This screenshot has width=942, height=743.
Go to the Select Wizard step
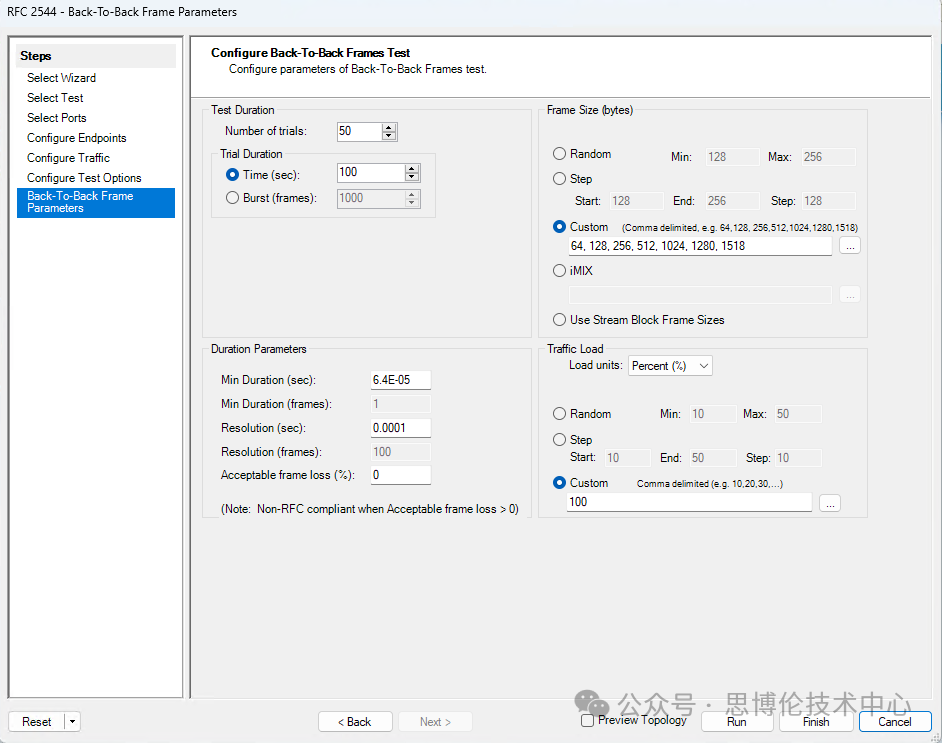coord(61,78)
